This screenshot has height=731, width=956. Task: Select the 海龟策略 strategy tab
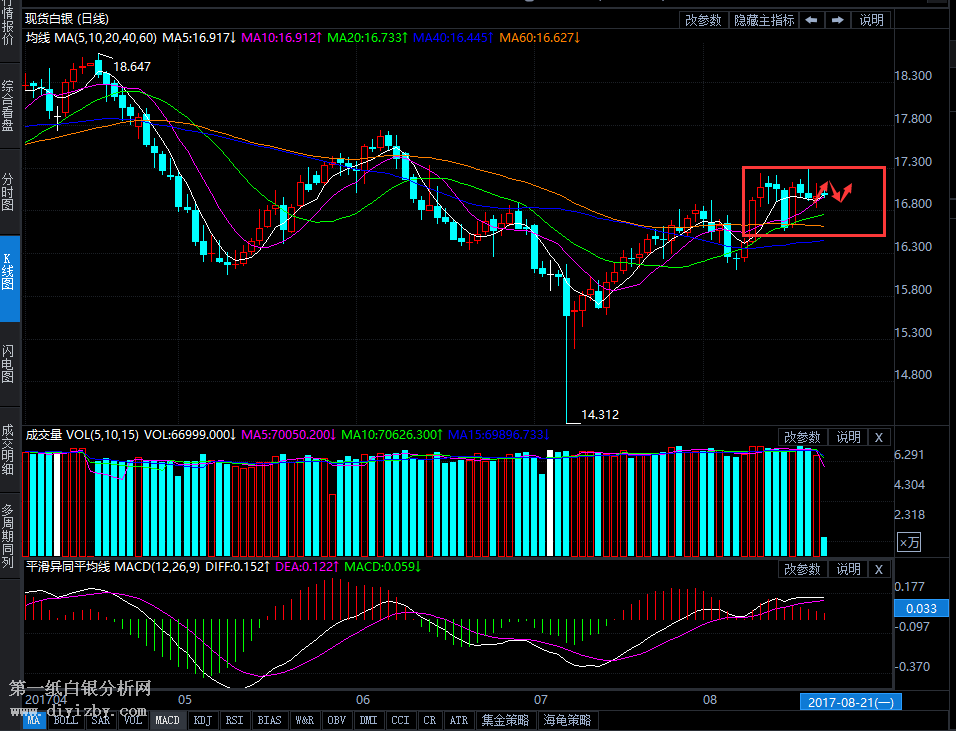565,720
